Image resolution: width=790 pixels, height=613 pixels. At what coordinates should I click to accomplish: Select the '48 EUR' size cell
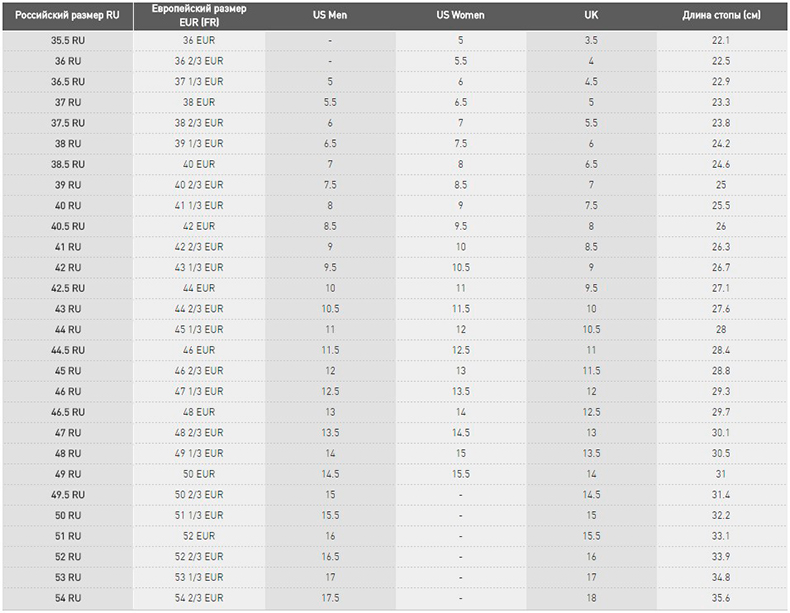point(199,412)
